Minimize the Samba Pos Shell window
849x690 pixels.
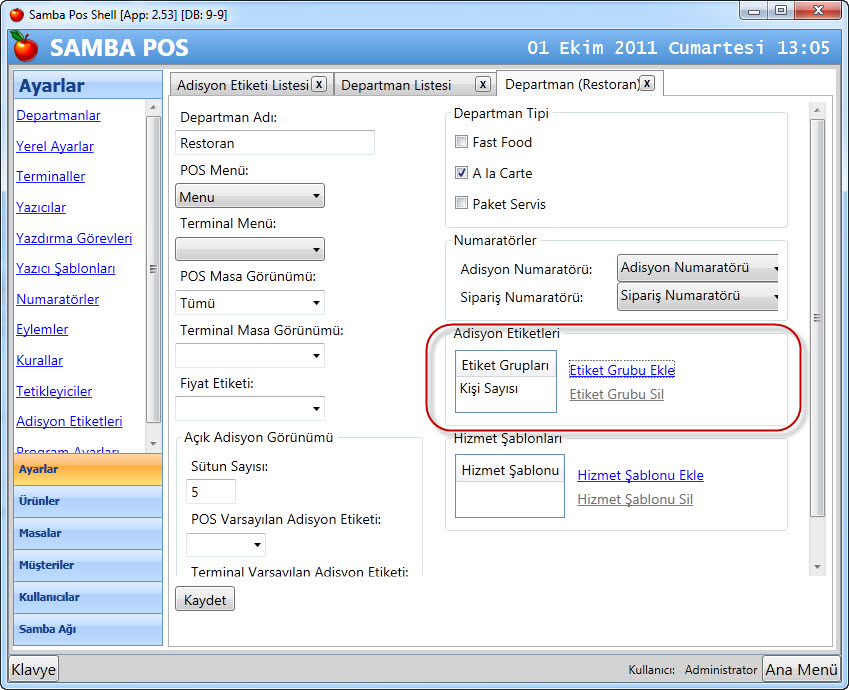[x=754, y=10]
